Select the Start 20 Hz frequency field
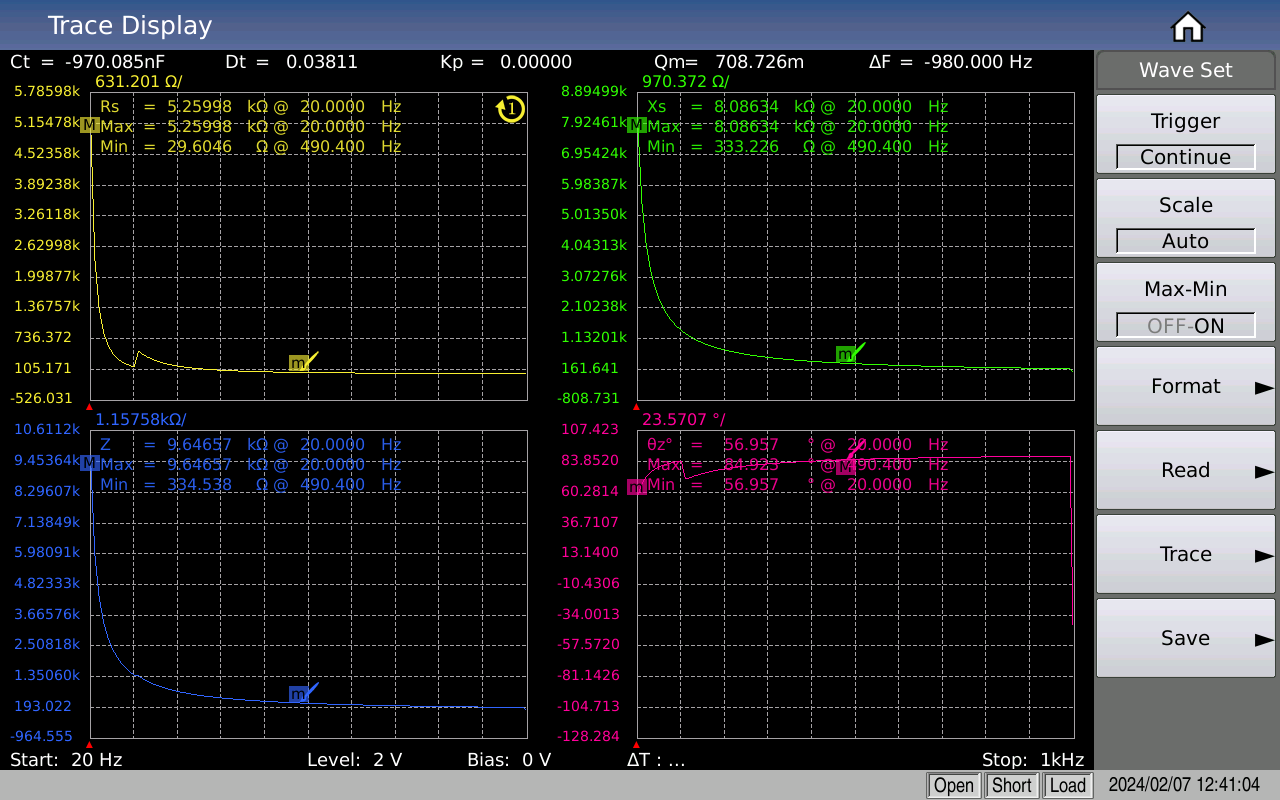Screen dimensions: 1280x800 coord(66,760)
